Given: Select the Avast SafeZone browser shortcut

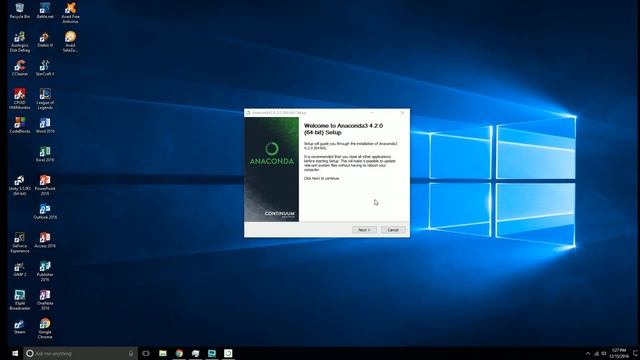Looking at the screenshot, I should 70,42.
